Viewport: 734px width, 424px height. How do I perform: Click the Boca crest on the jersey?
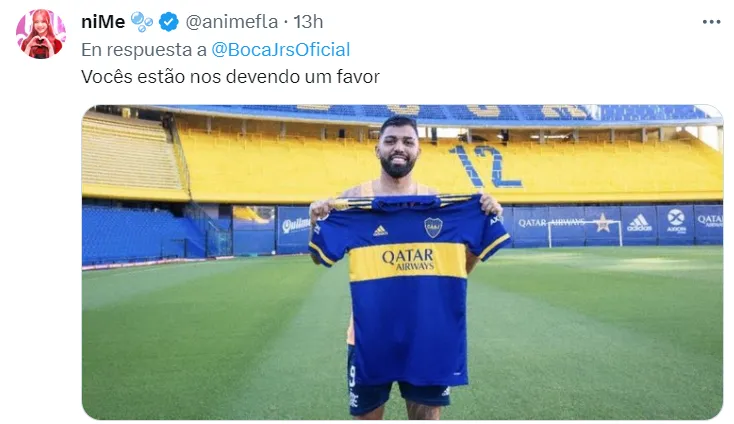(433, 227)
